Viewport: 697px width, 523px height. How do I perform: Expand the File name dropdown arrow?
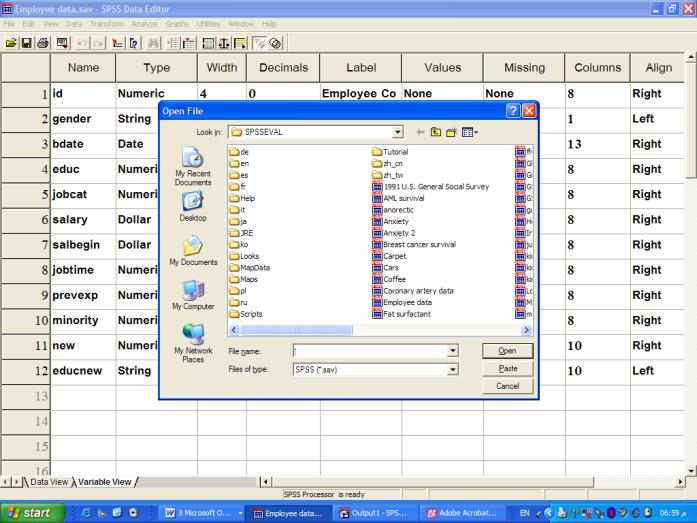tap(453, 351)
